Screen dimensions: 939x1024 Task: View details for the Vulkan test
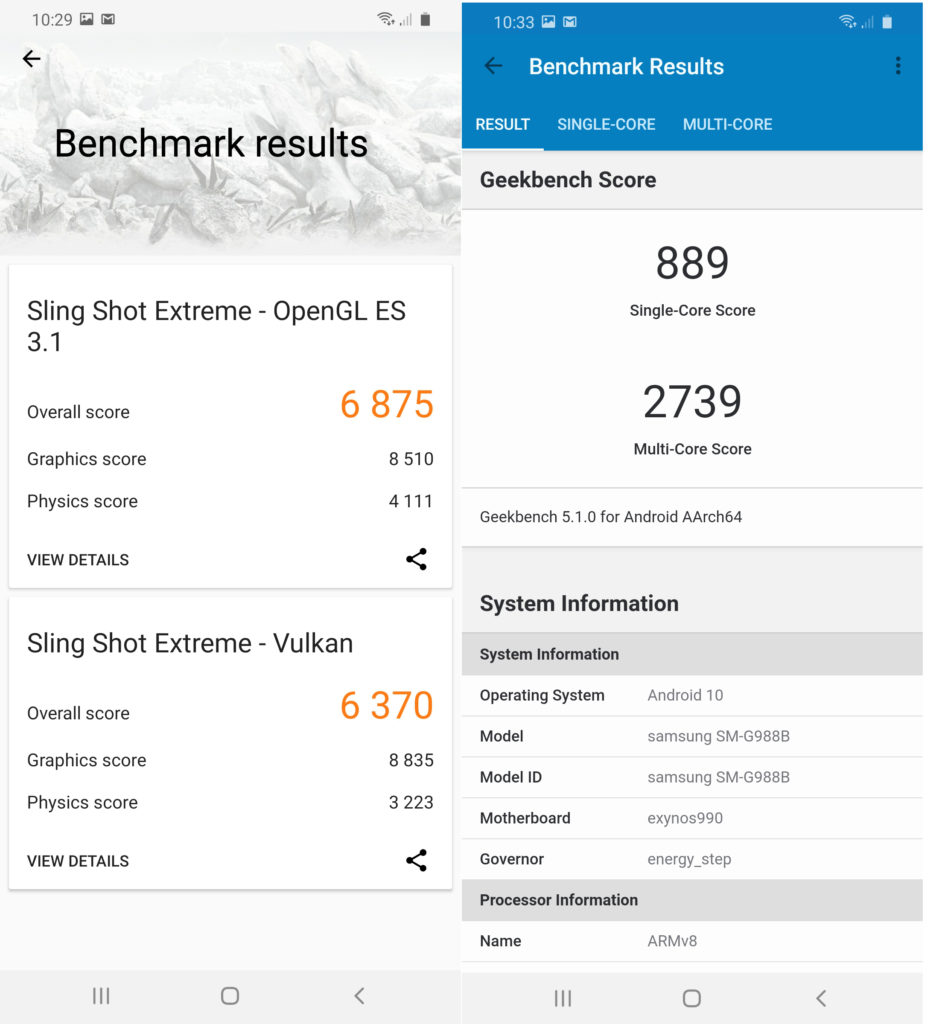pos(78,861)
